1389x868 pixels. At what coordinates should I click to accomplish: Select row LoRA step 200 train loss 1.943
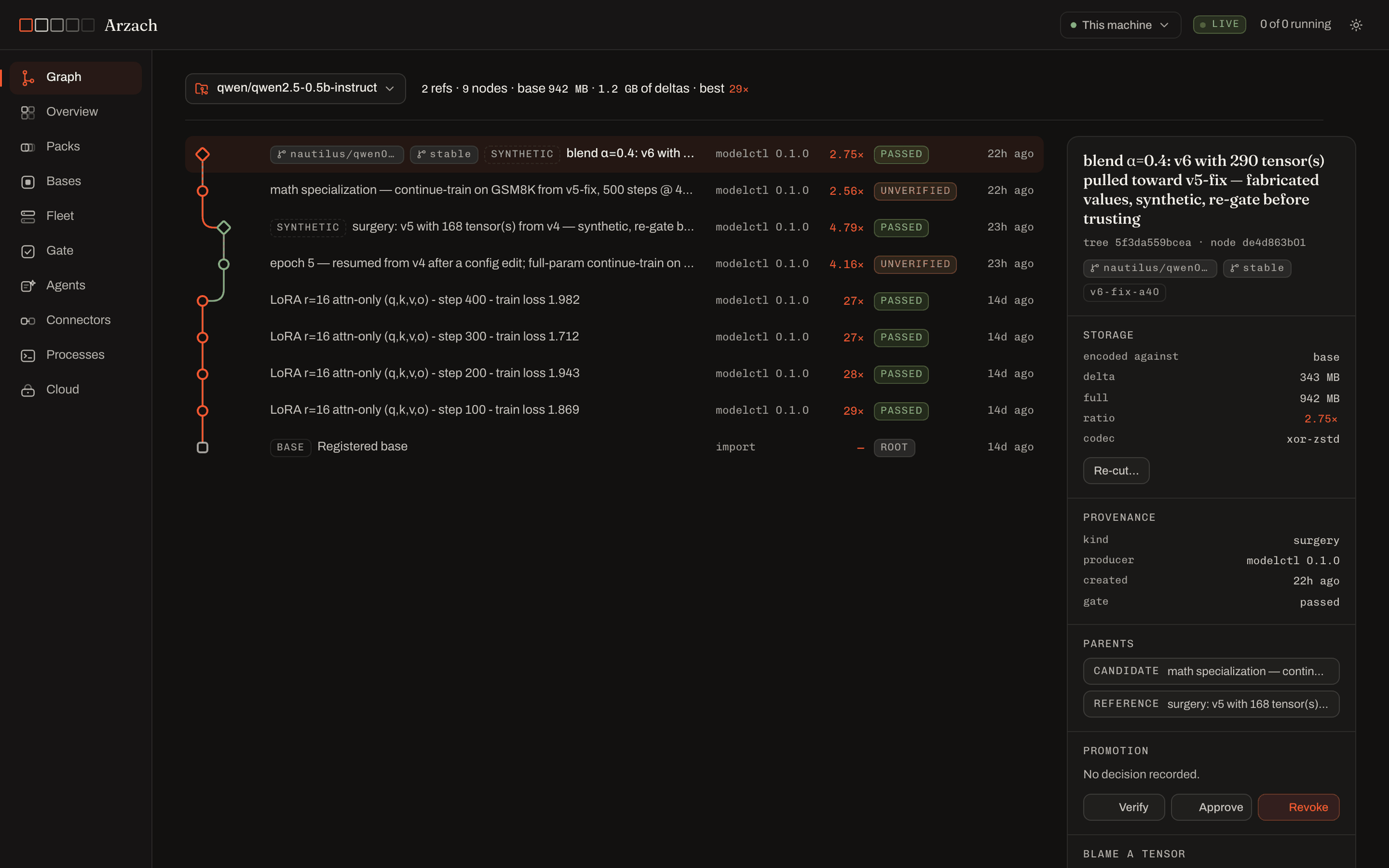coord(614,374)
